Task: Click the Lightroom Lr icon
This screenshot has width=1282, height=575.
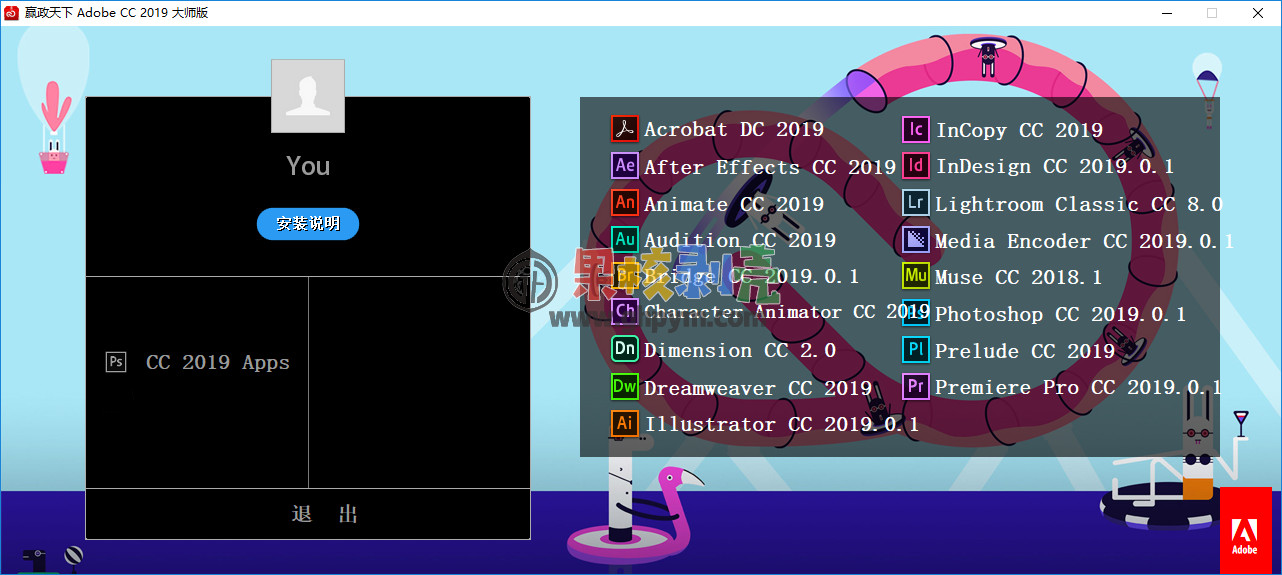Action: (x=916, y=202)
